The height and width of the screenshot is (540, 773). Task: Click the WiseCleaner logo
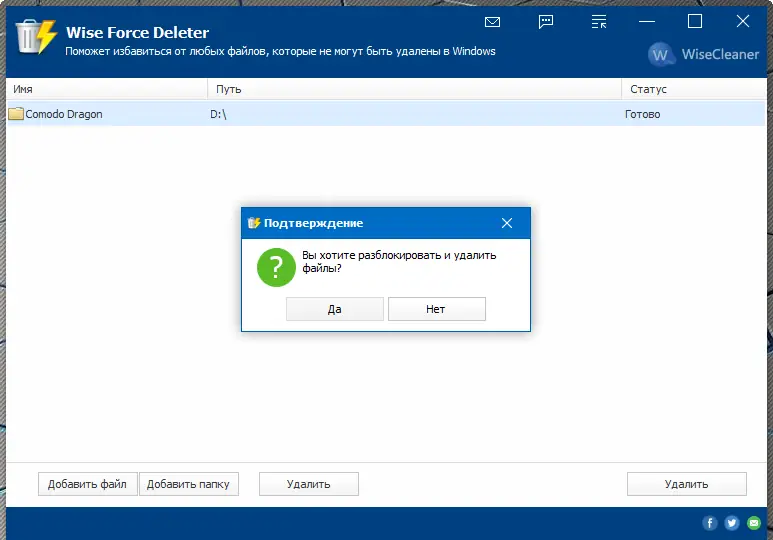point(703,54)
